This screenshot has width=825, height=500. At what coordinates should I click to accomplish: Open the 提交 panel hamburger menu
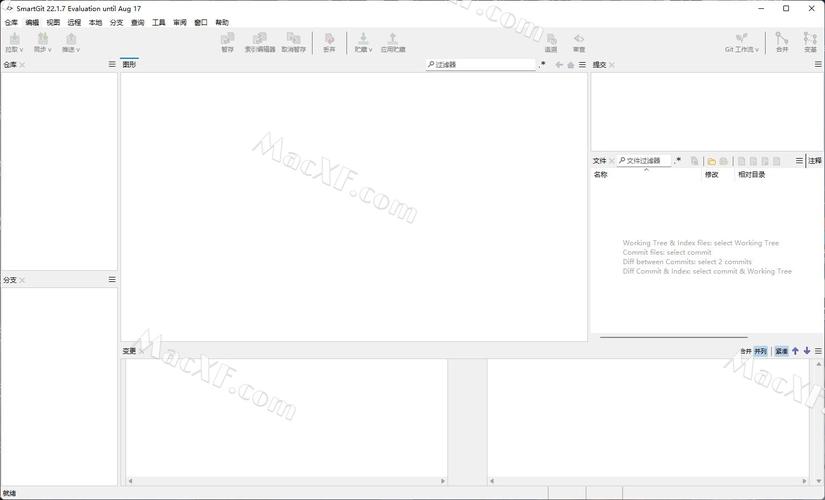pos(818,64)
